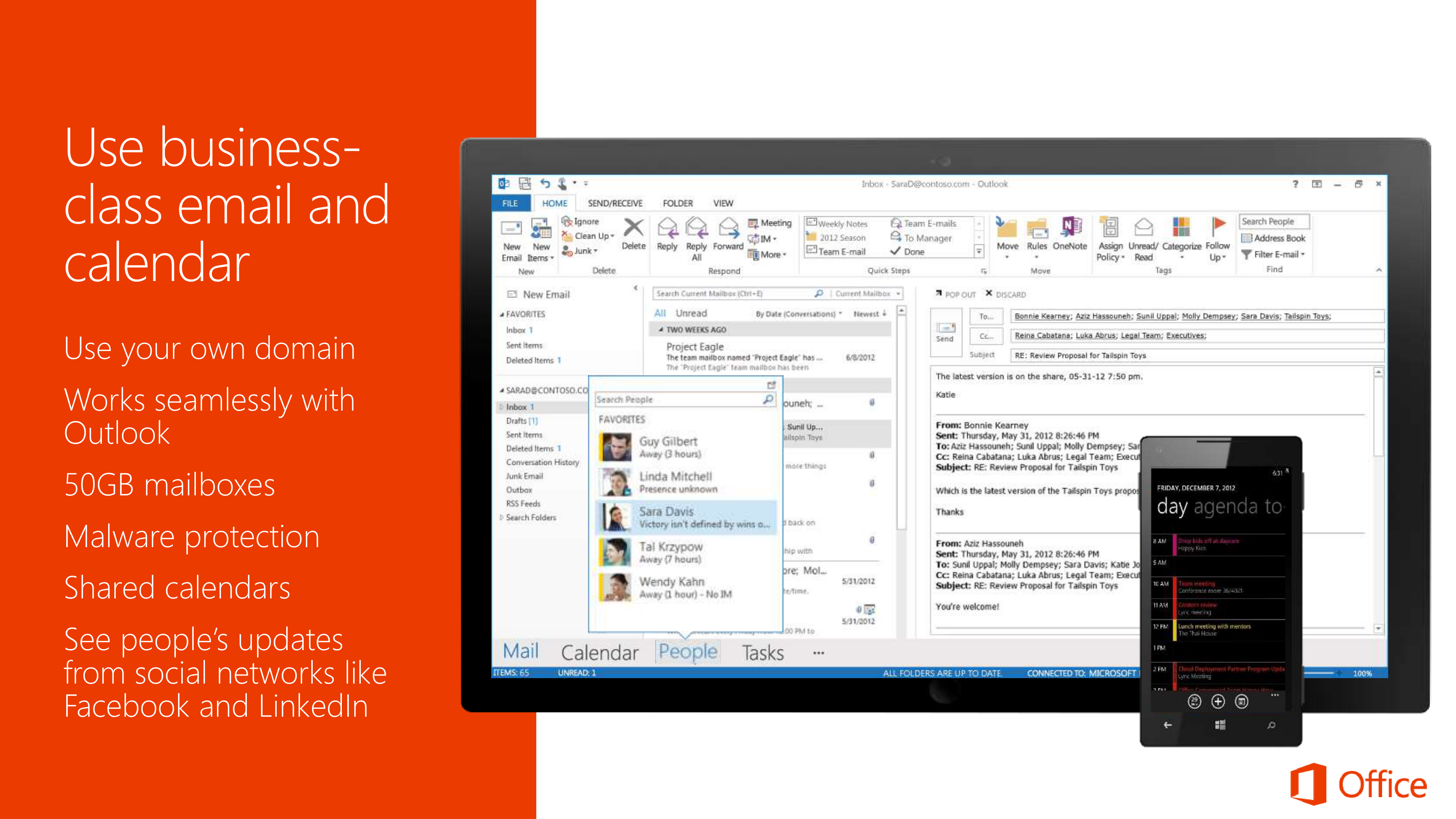Tap the phone's search button
This screenshot has height=819, width=1456.
[1271, 725]
